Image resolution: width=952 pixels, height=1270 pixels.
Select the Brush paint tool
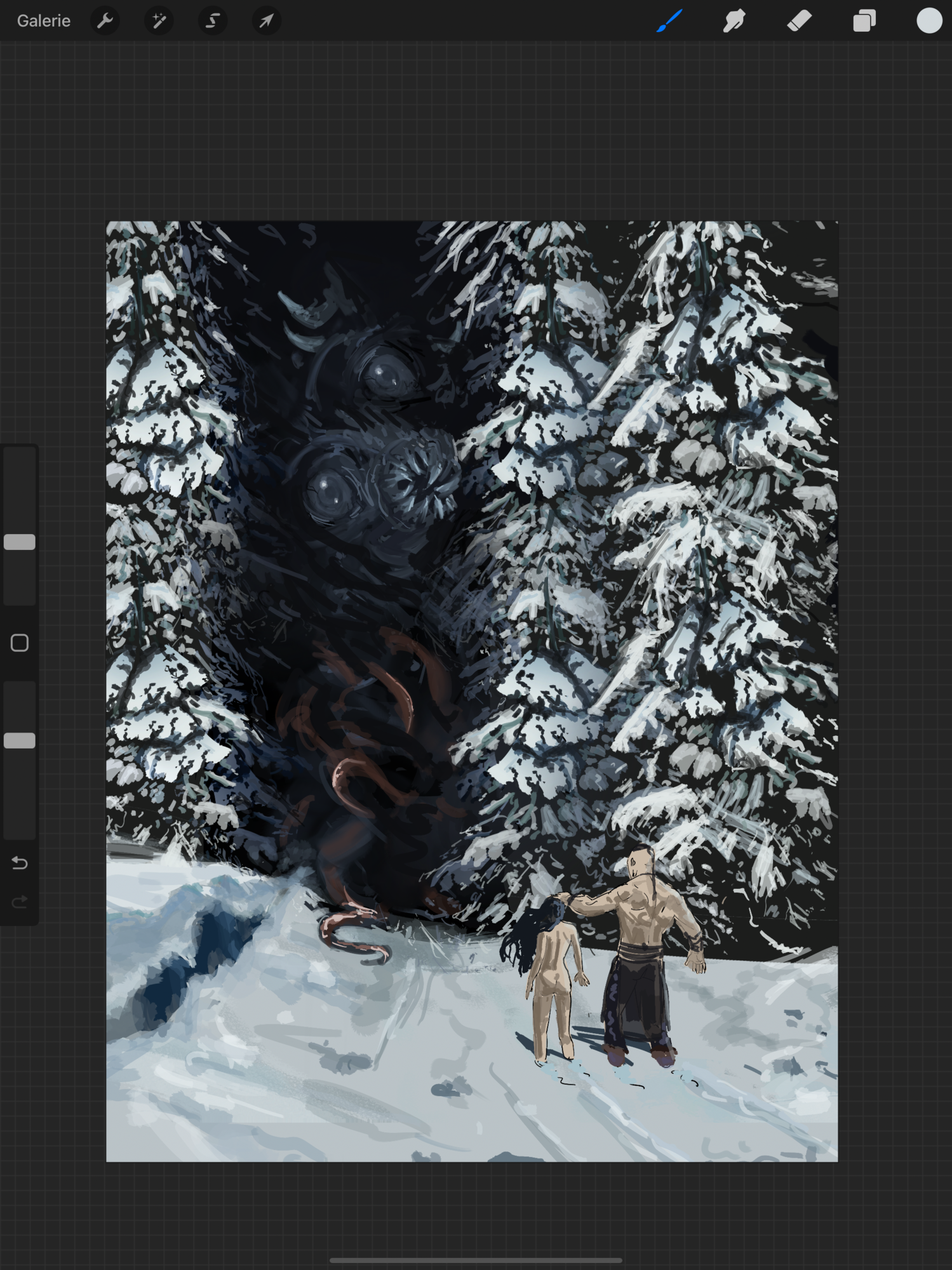tap(669, 21)
